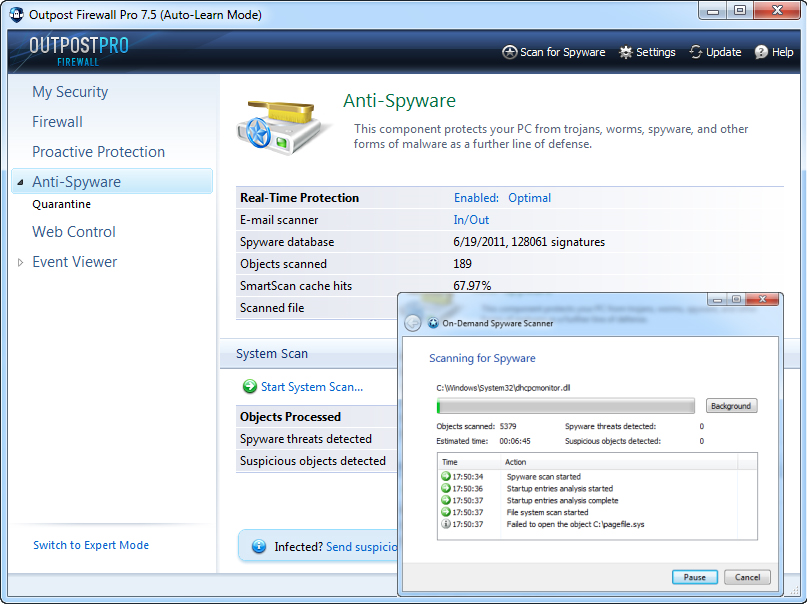Click the Update refresh icon
Viewport: 807px width, 604px height.
click(696, 52)
